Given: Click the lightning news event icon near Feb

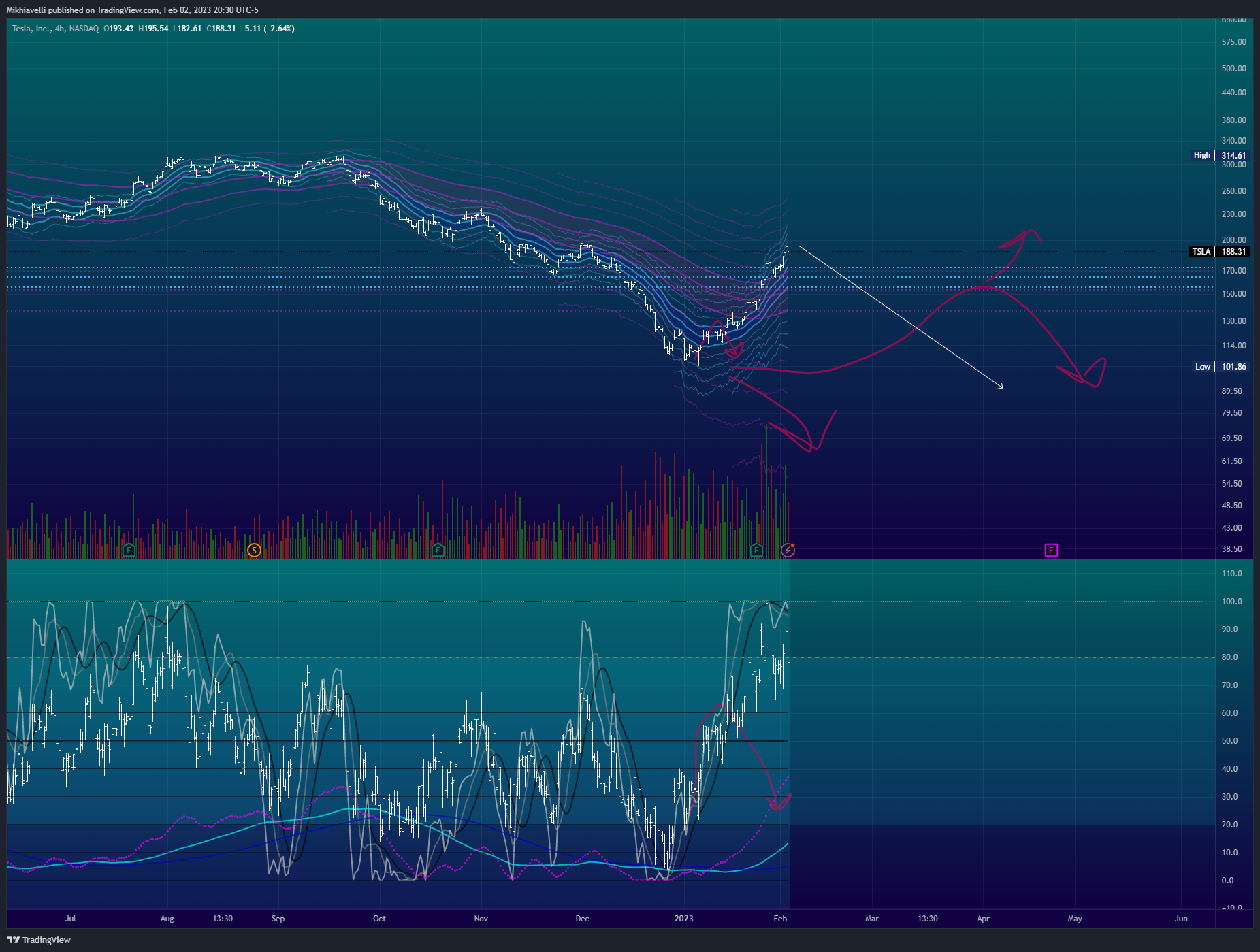Looking at the screenshot, I should coord(788,550).
